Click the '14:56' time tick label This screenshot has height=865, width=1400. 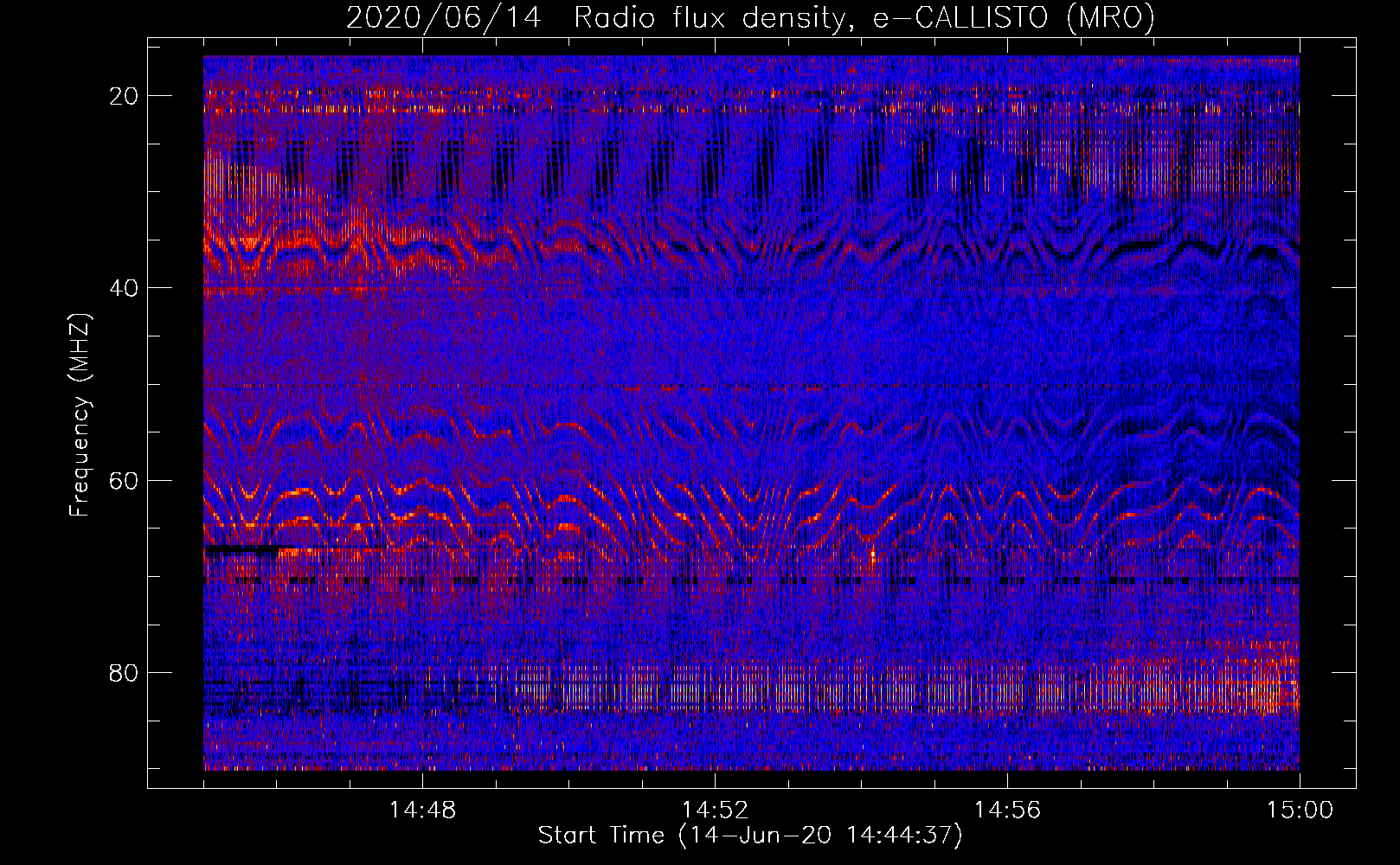tap(1007, 811)
